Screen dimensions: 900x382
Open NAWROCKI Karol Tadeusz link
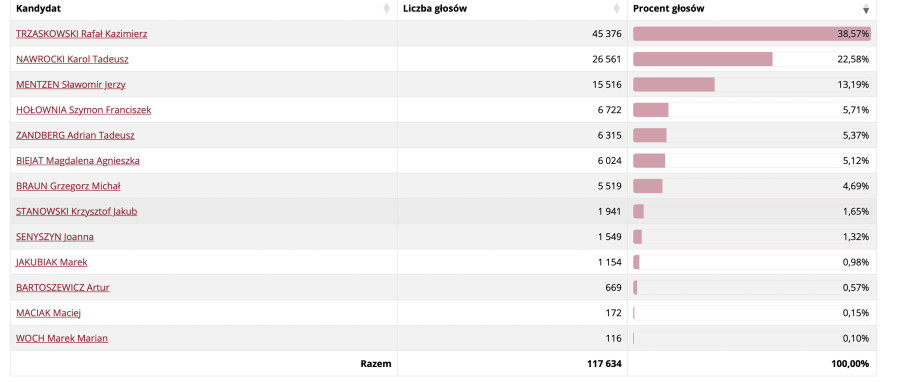tap(72, 59)
